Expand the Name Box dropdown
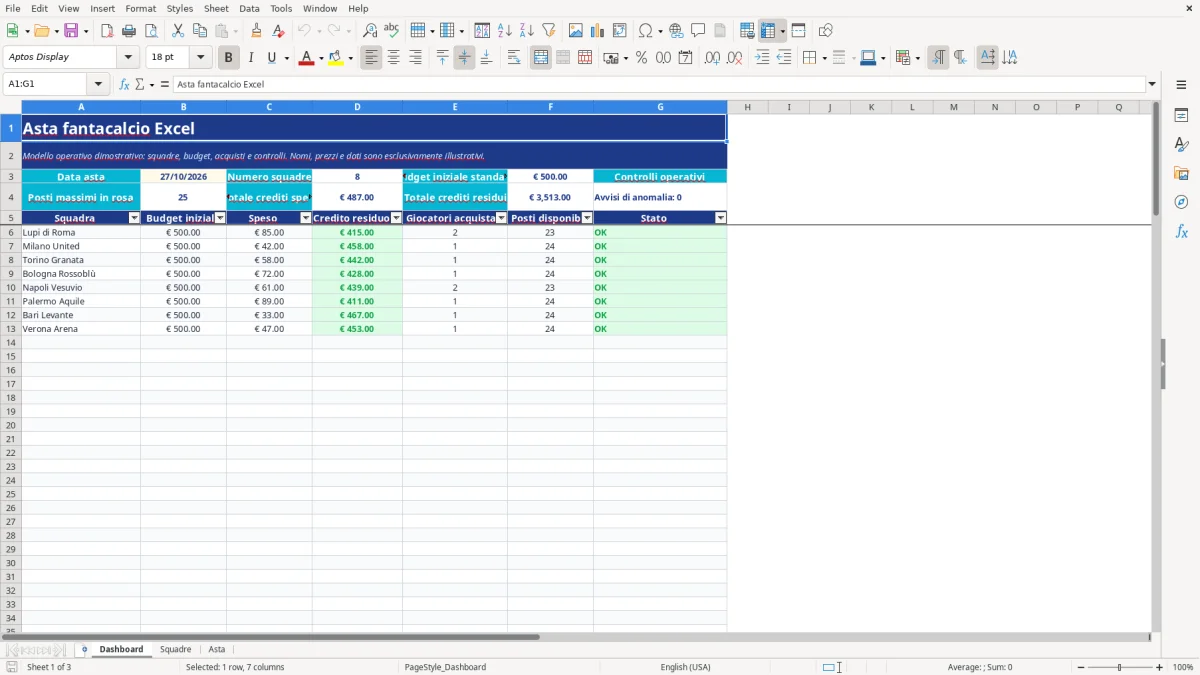Viewport: 1200px width, 675px height. click(x=98, y=84)
